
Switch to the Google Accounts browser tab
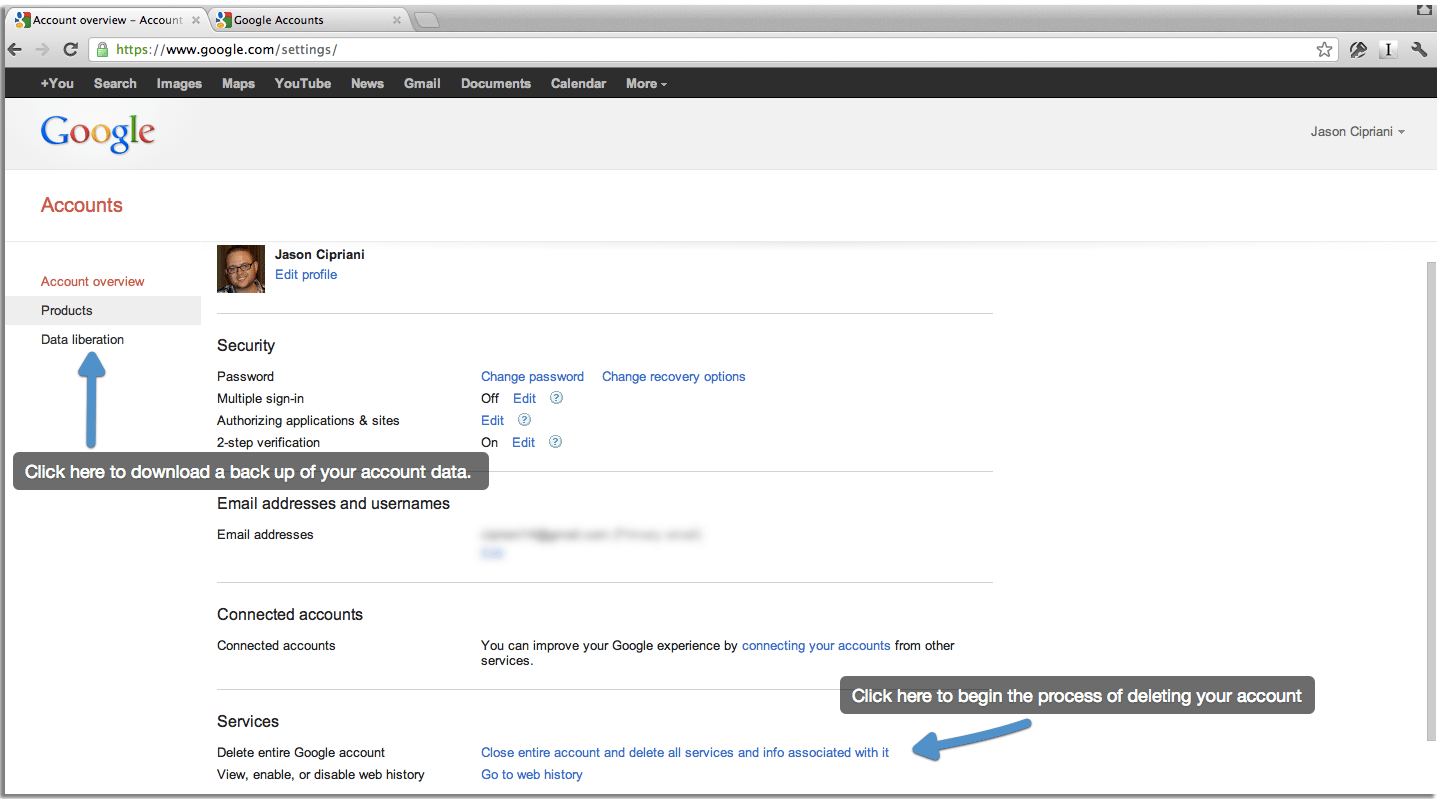coord(300,20)
